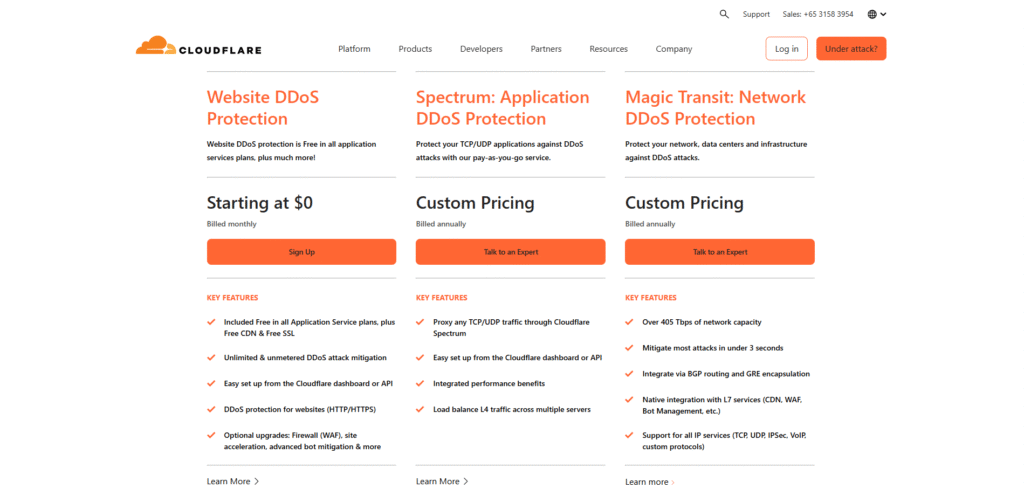The image size is (1024, 488).
Task: Talk to an Expert about Magic Transit
Action: pos(719,252)
